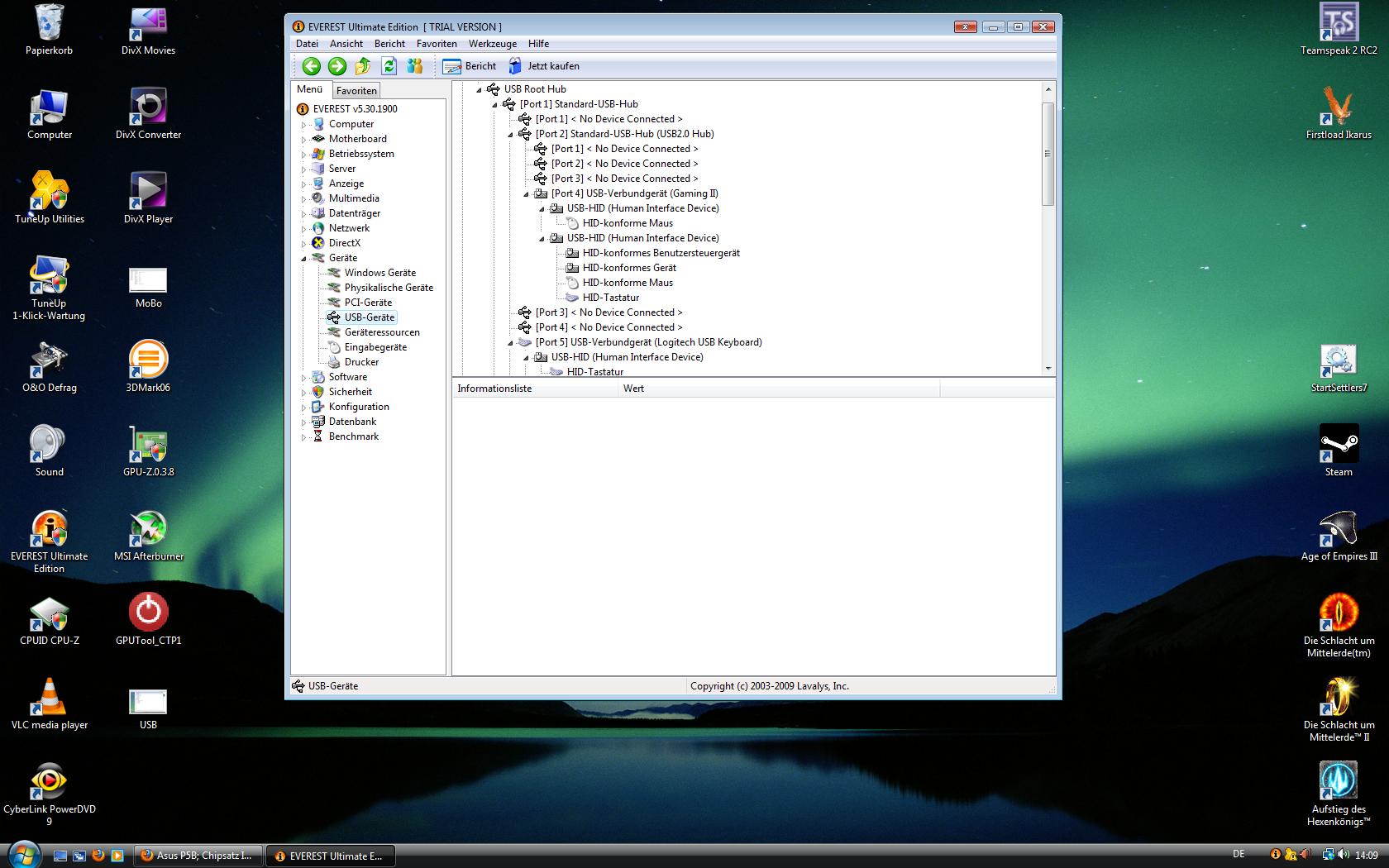Click the Refresh toolbar icon
Image resolution: width=1389 pixels, height=868 pixels.
(389, 66)
